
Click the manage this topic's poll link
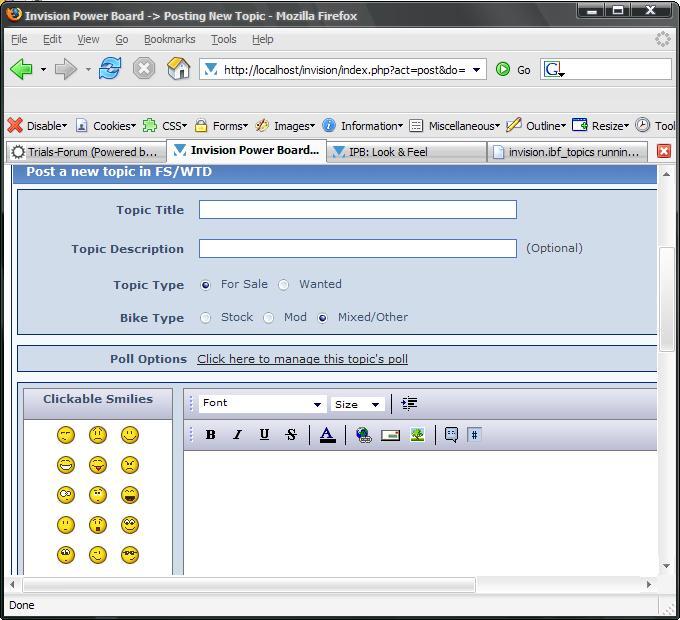pos(302,359)
